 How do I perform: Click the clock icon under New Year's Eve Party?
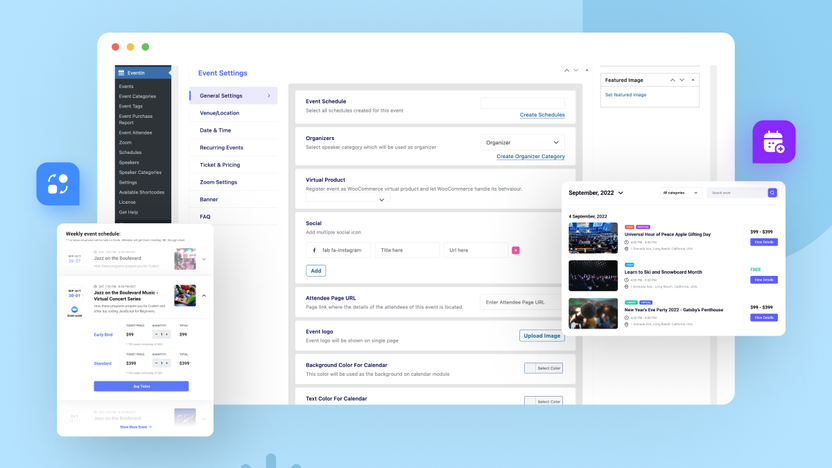(626, 318)
